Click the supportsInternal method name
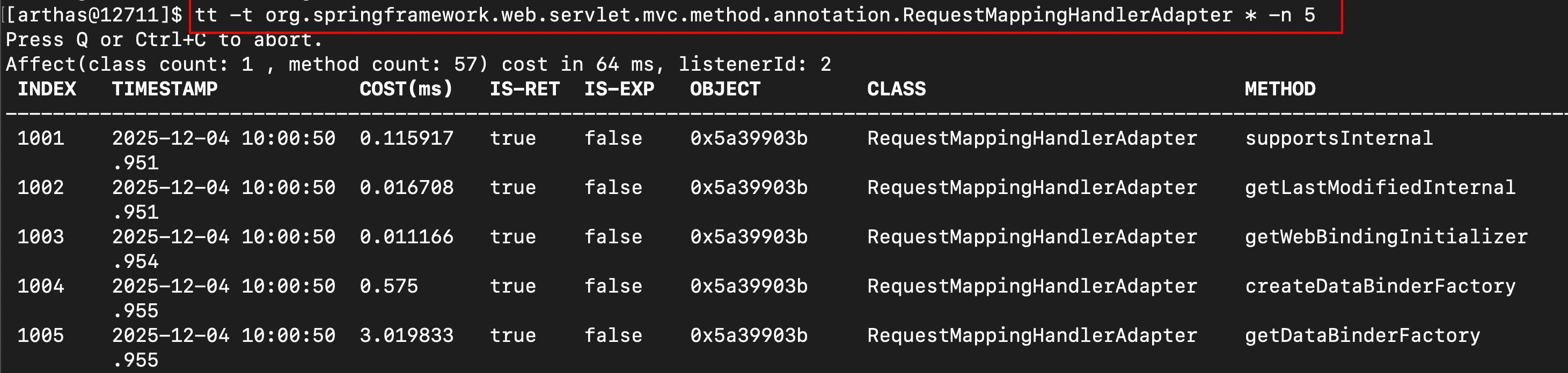The height and width of the screenshot is (373, 1568). [x=1338, y=138]
